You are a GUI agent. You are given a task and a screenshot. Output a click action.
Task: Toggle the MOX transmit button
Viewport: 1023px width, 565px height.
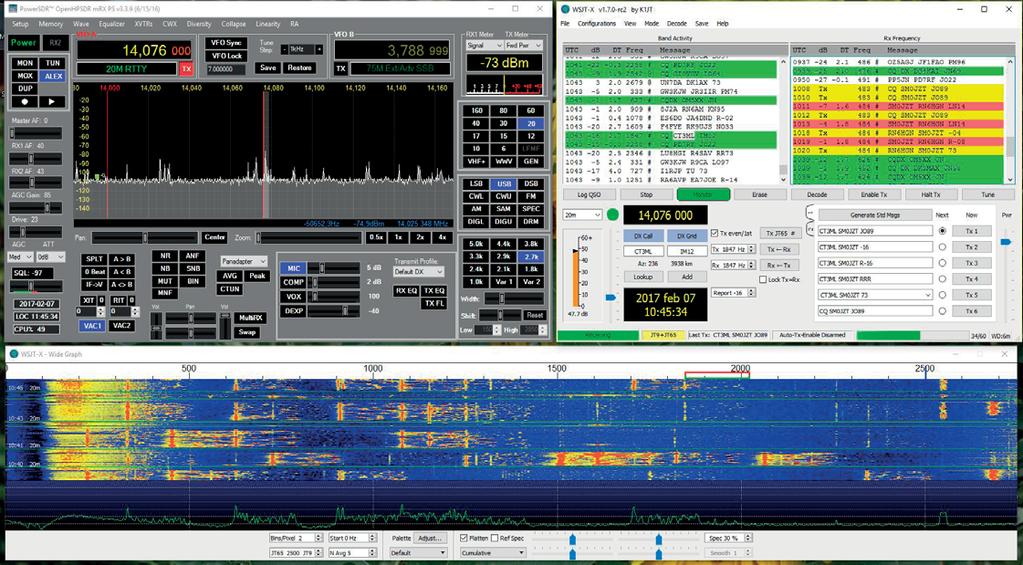[x=25, y=76]
